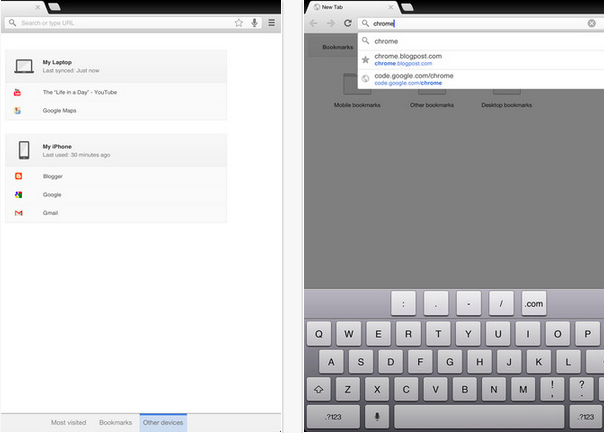Open new tab button in right window

tap(408, 7)
